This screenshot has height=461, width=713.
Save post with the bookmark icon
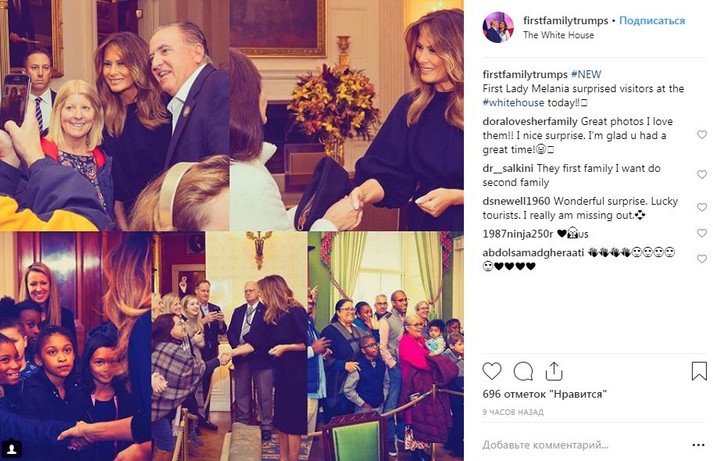pos(699,371)
